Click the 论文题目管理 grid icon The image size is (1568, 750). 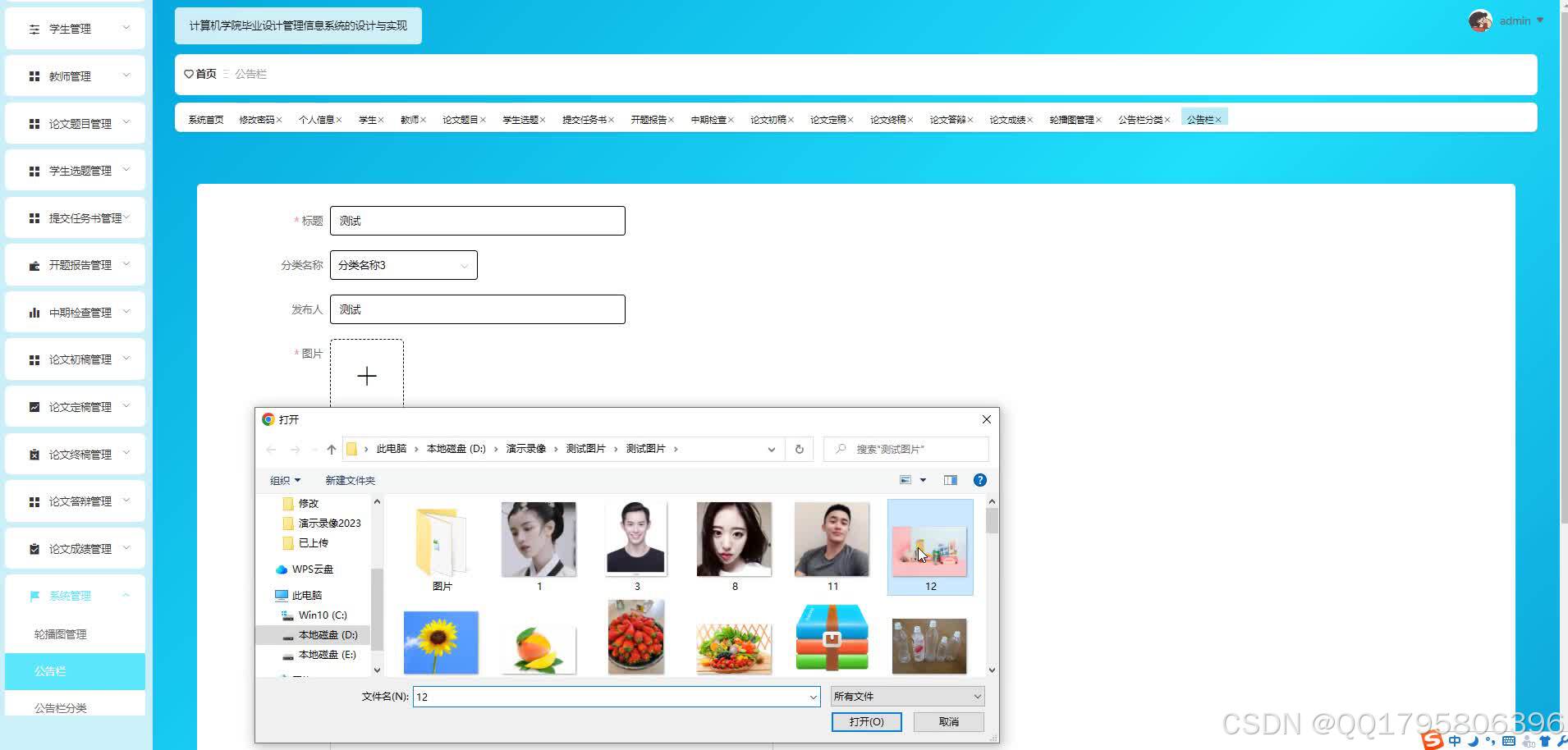pyautogui.click(x=34, y=124)
